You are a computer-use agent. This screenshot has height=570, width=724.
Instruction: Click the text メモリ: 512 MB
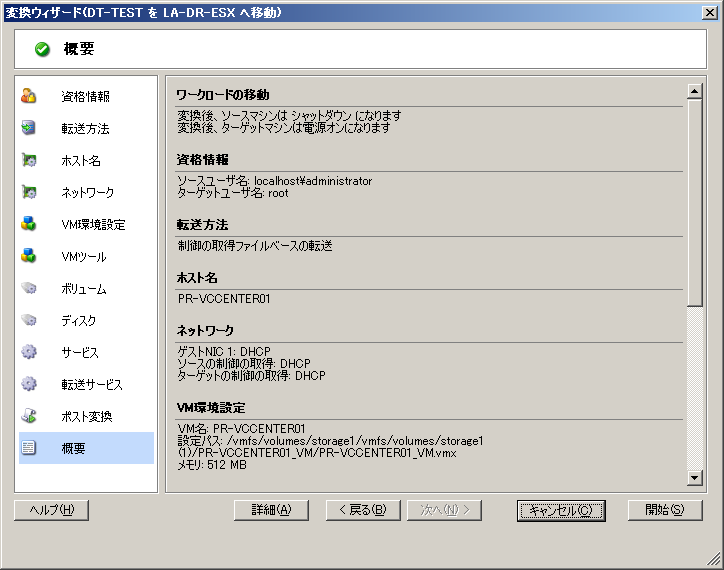click(x=212, y=465)
